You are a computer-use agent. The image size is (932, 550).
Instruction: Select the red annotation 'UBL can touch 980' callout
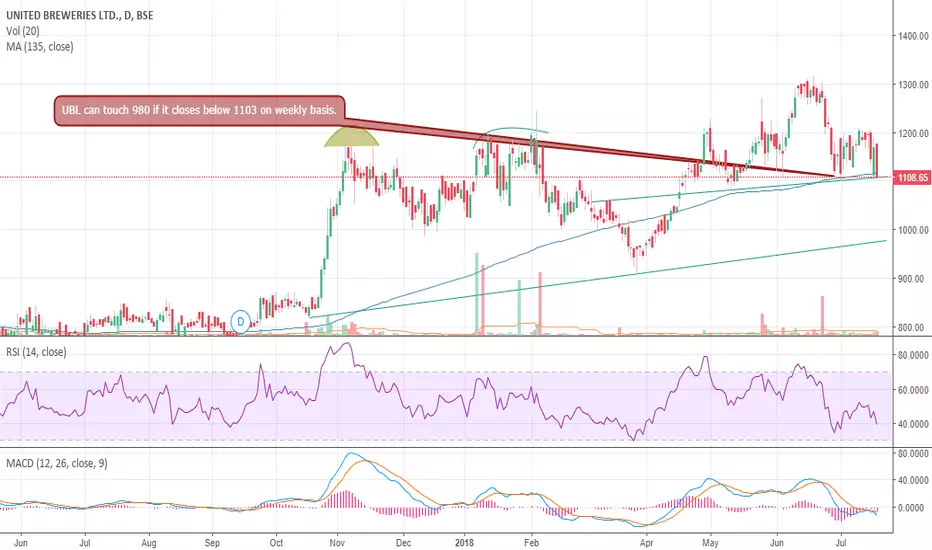(200, 110)
